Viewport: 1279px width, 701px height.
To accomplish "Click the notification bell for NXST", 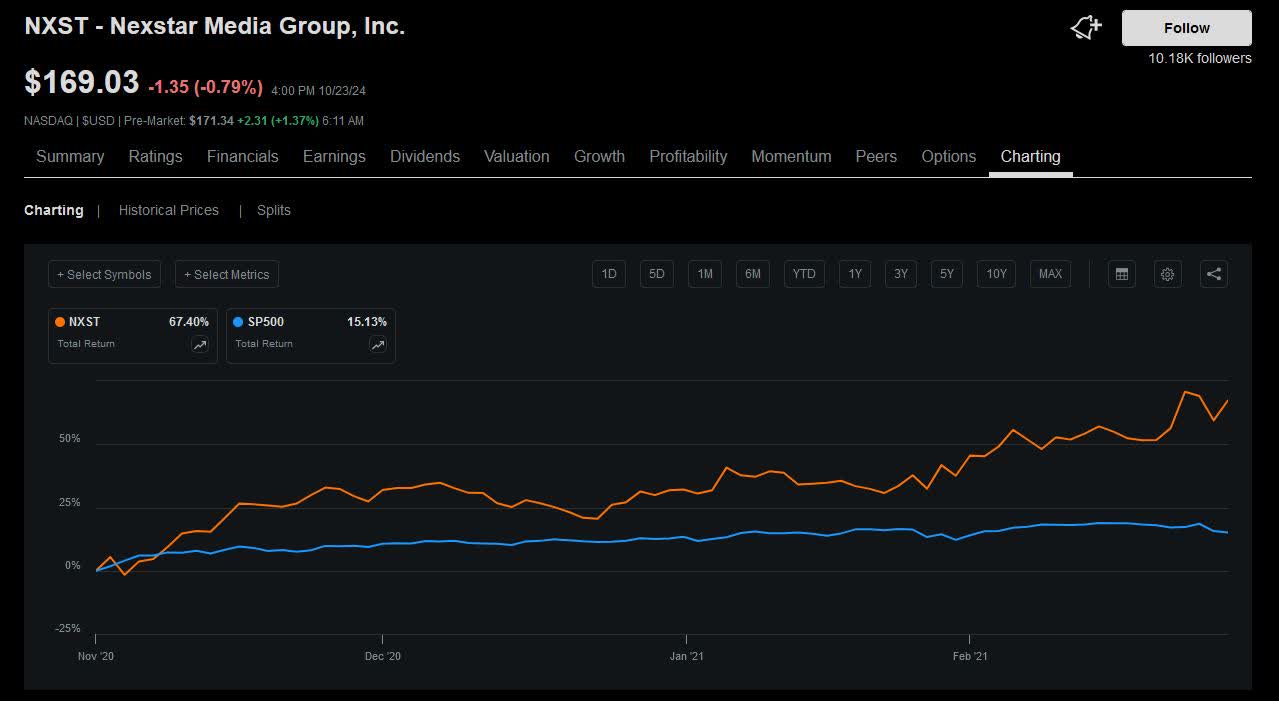I will pos(1085,27).
